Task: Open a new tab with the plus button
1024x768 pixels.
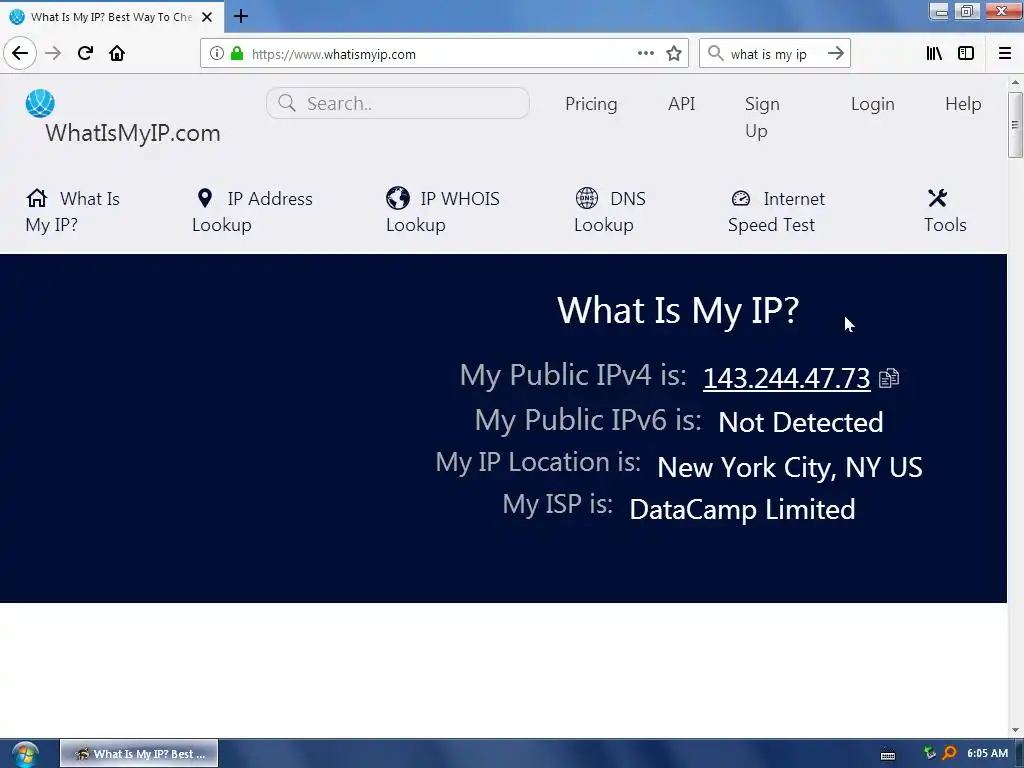Action: [240, 16]
